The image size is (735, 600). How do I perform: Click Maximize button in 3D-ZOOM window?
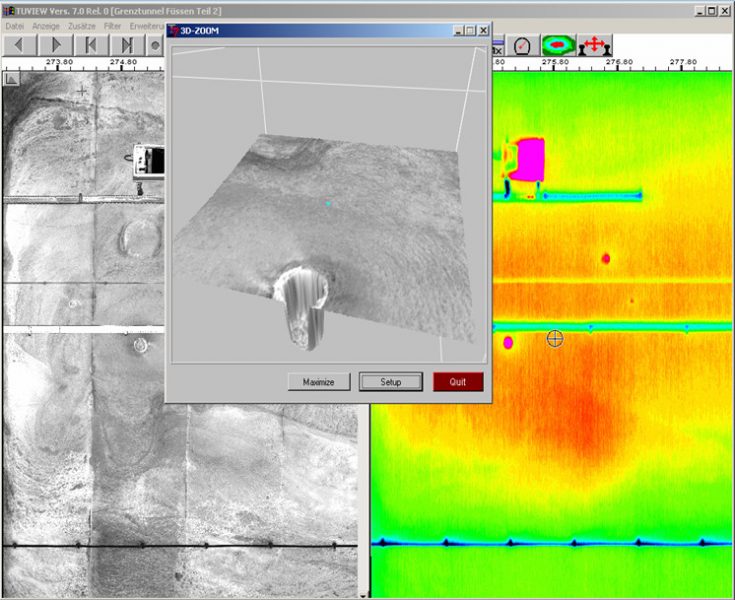[x=319, y=382]
